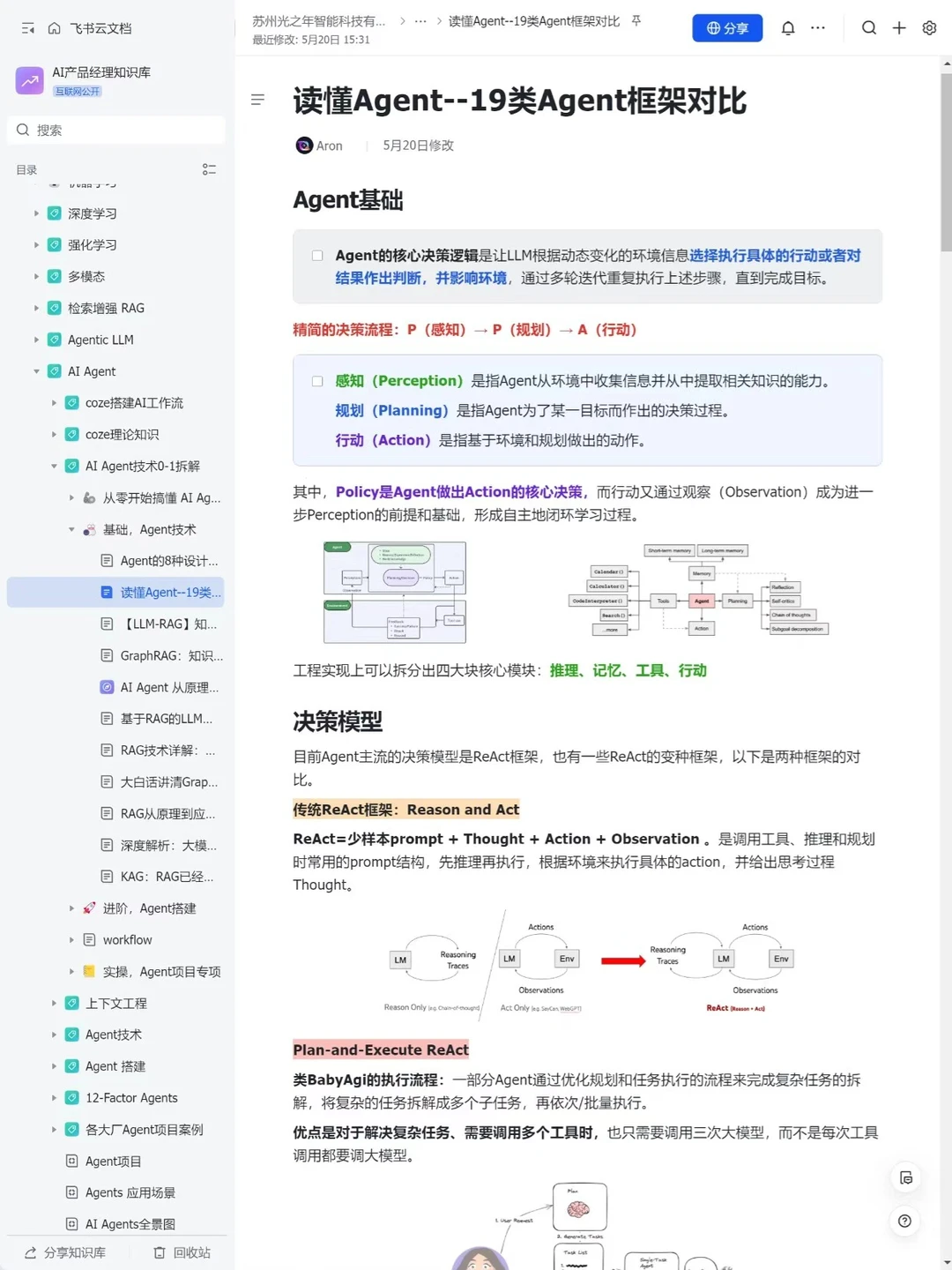The width and height of the screenshot is (952, 1270).
Task: Open the notifications bell
Action: coord(787,27)
